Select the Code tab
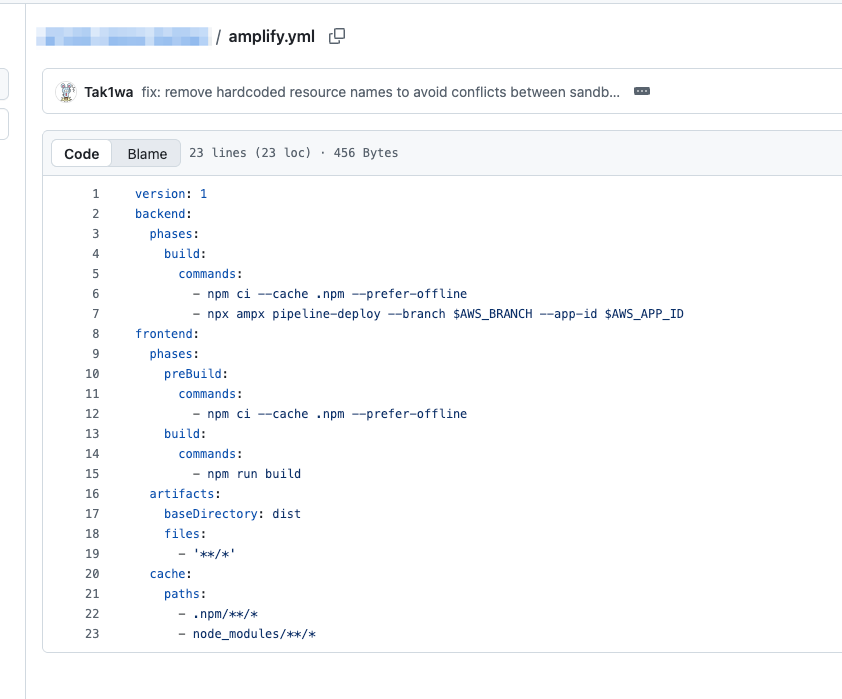Image resolution: width=842 pixels, height=699 pixels. click(x=82, y=154)
